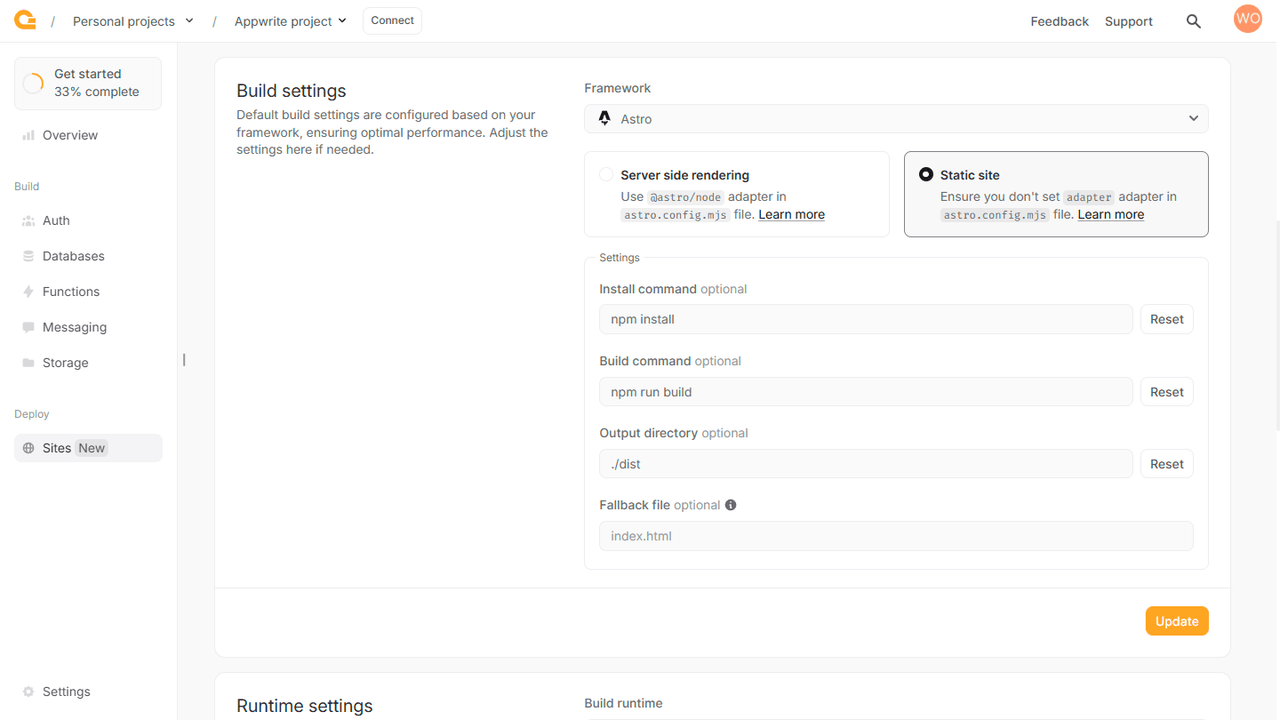The width and height of the screenshot is (1280, 720).
Task: Click the Functions lightning bolt icon
Action: coord(28,292)
